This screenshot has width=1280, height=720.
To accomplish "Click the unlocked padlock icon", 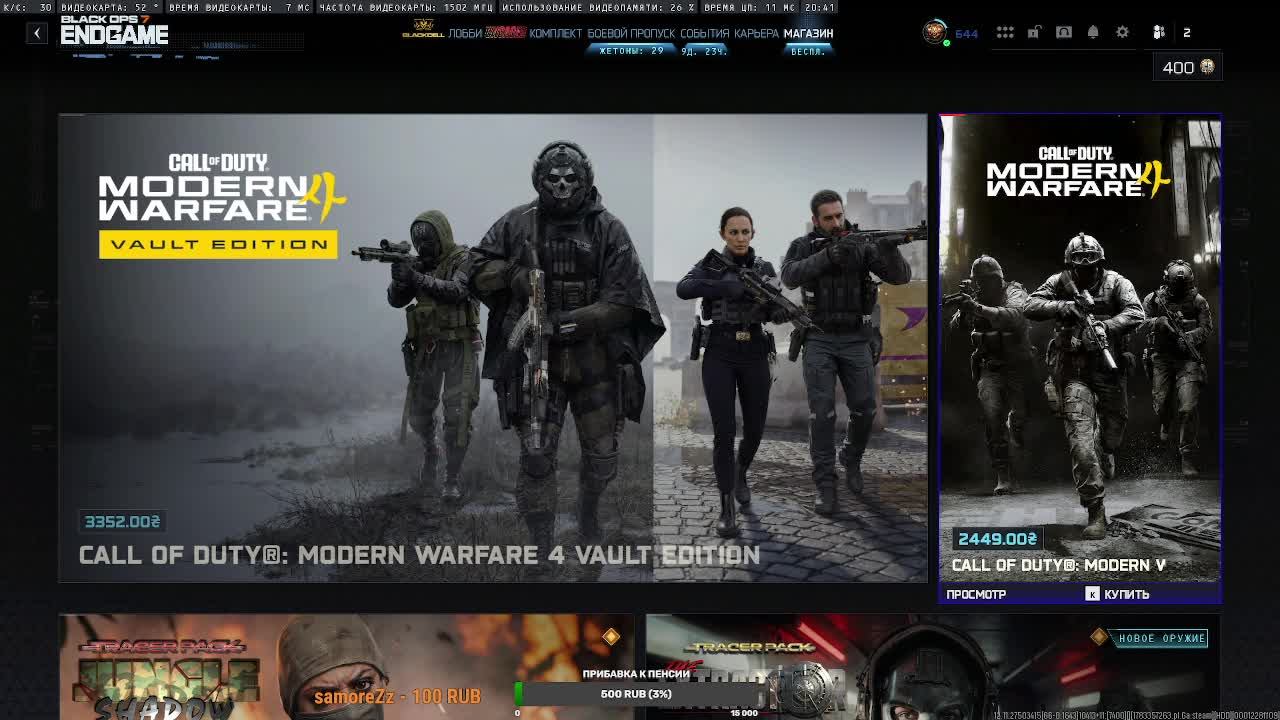I will (1034, 33).
